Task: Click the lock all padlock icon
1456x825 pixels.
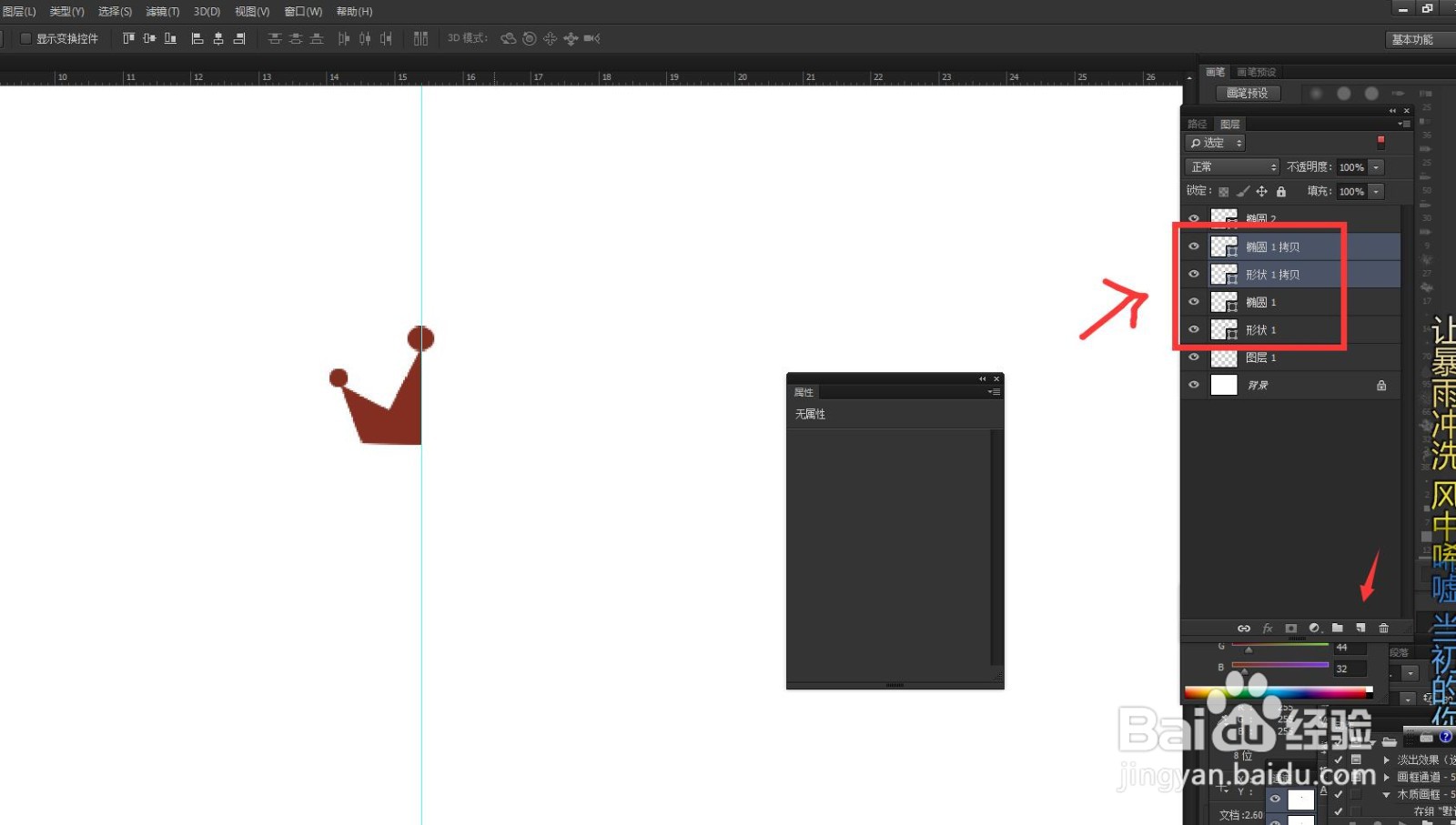Action: pos(1281,192)
